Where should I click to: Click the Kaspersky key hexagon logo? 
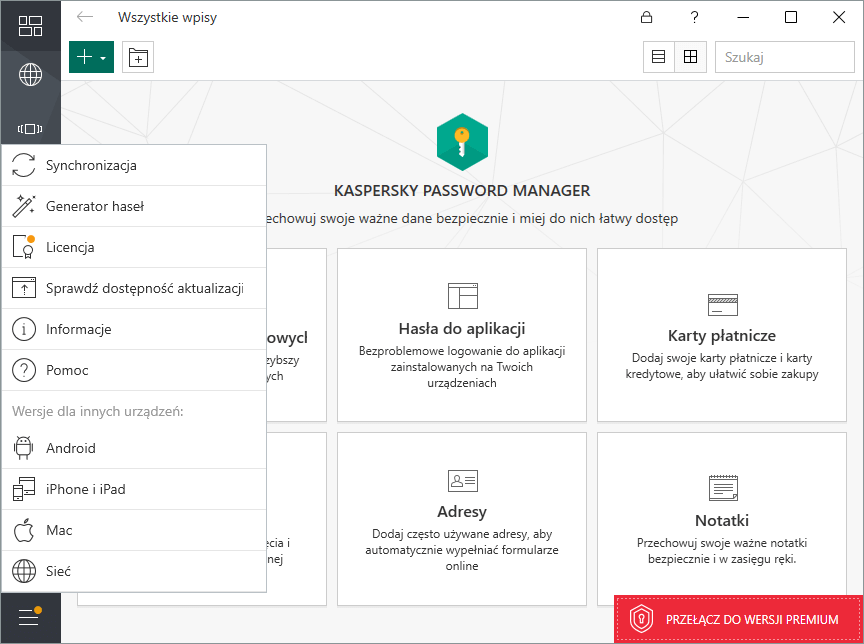point(462,142)
